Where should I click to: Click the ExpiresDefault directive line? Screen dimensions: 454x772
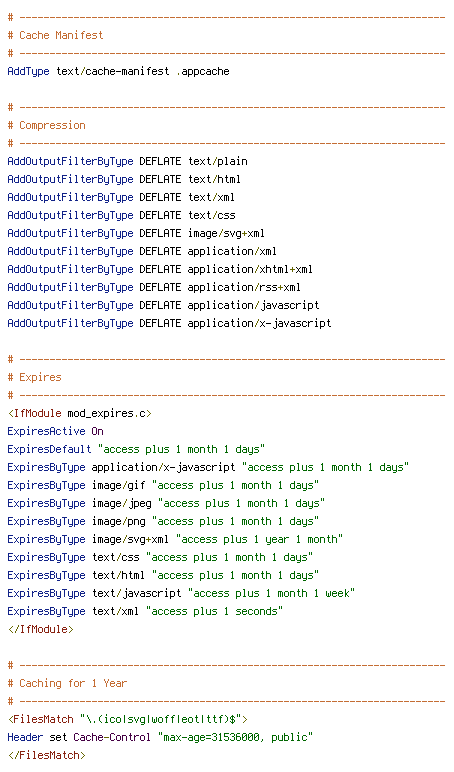[136, 450]
